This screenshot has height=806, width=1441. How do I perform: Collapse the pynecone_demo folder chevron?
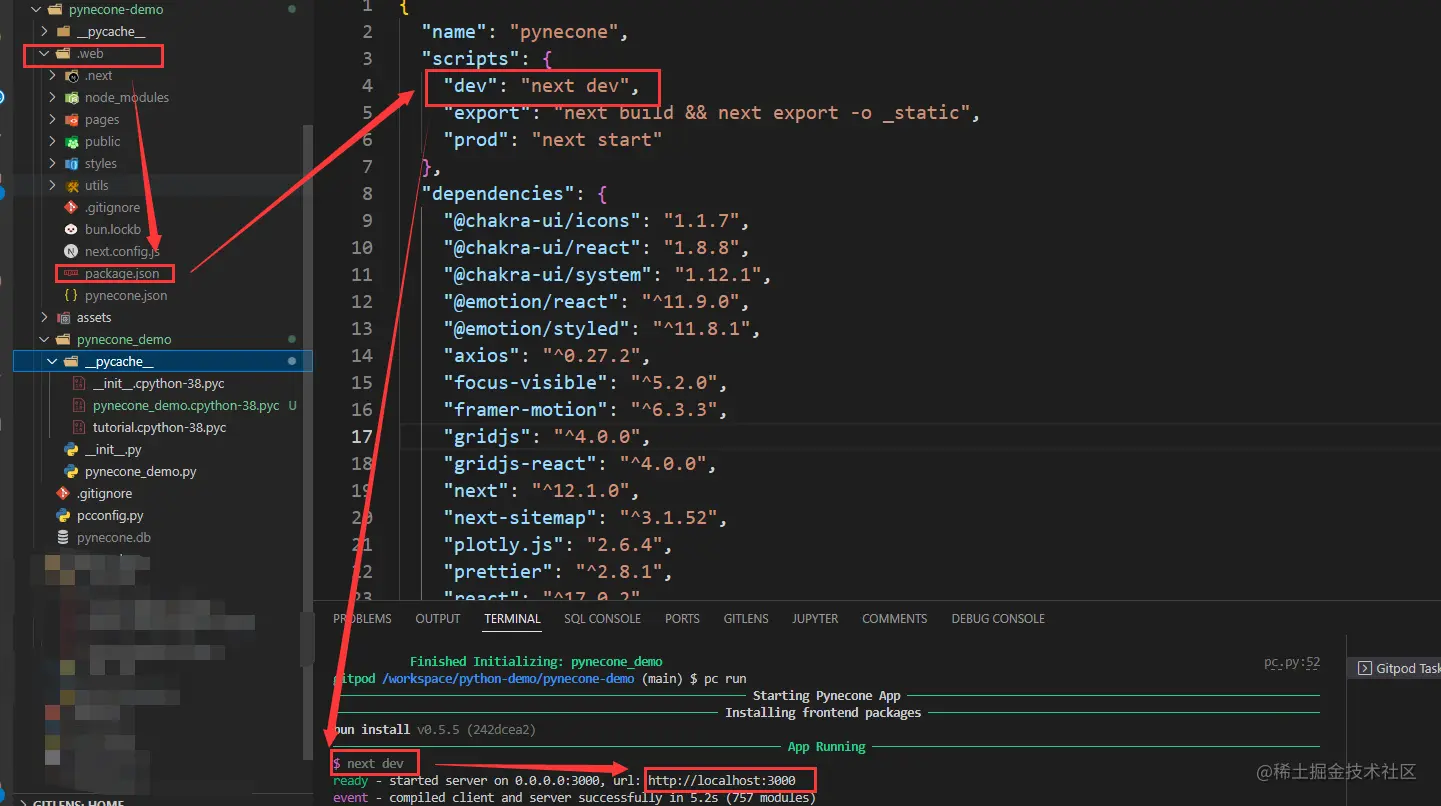(44, 340)
